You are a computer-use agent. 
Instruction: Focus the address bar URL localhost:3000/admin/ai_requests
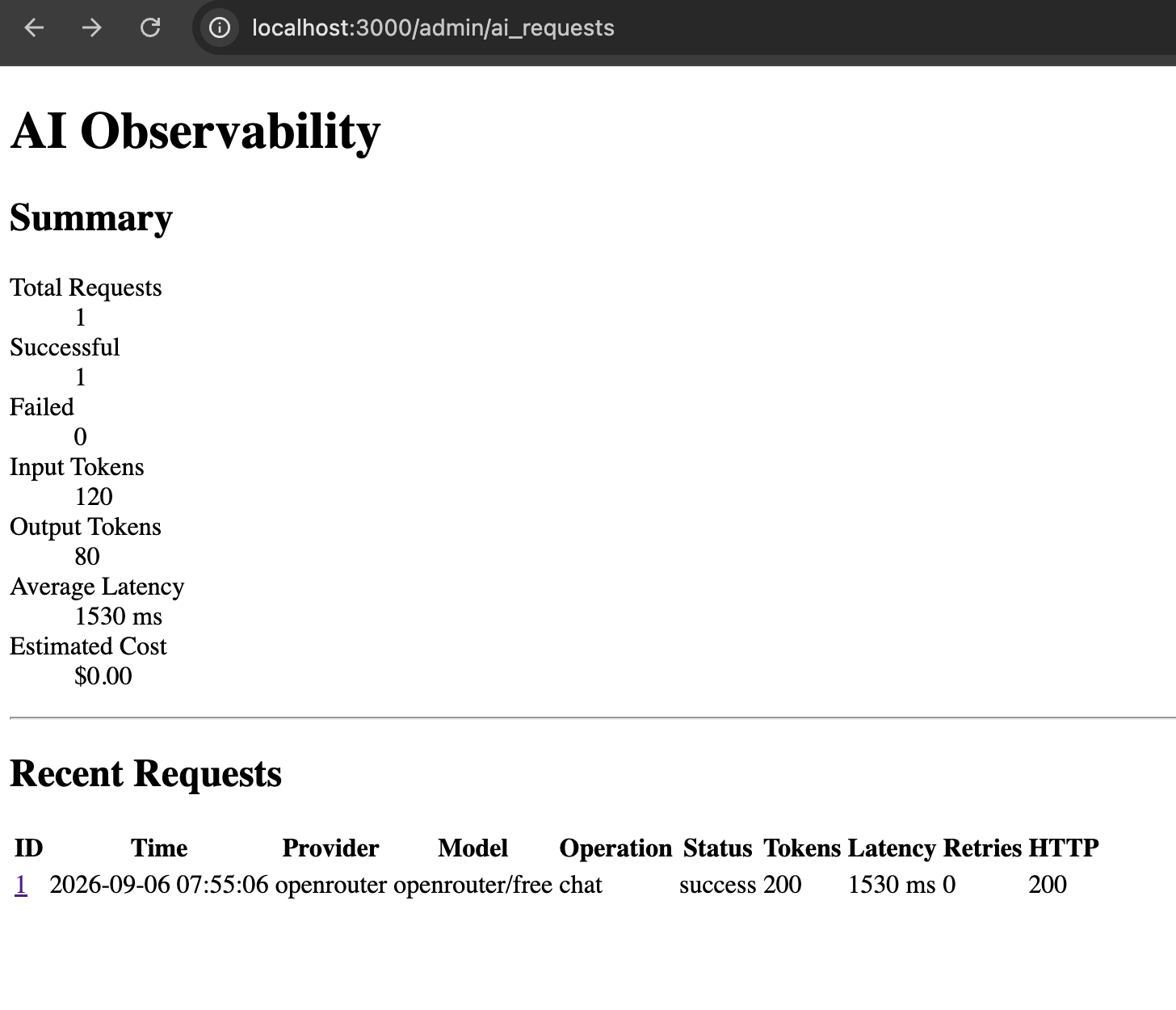click(x=433, y=28)
